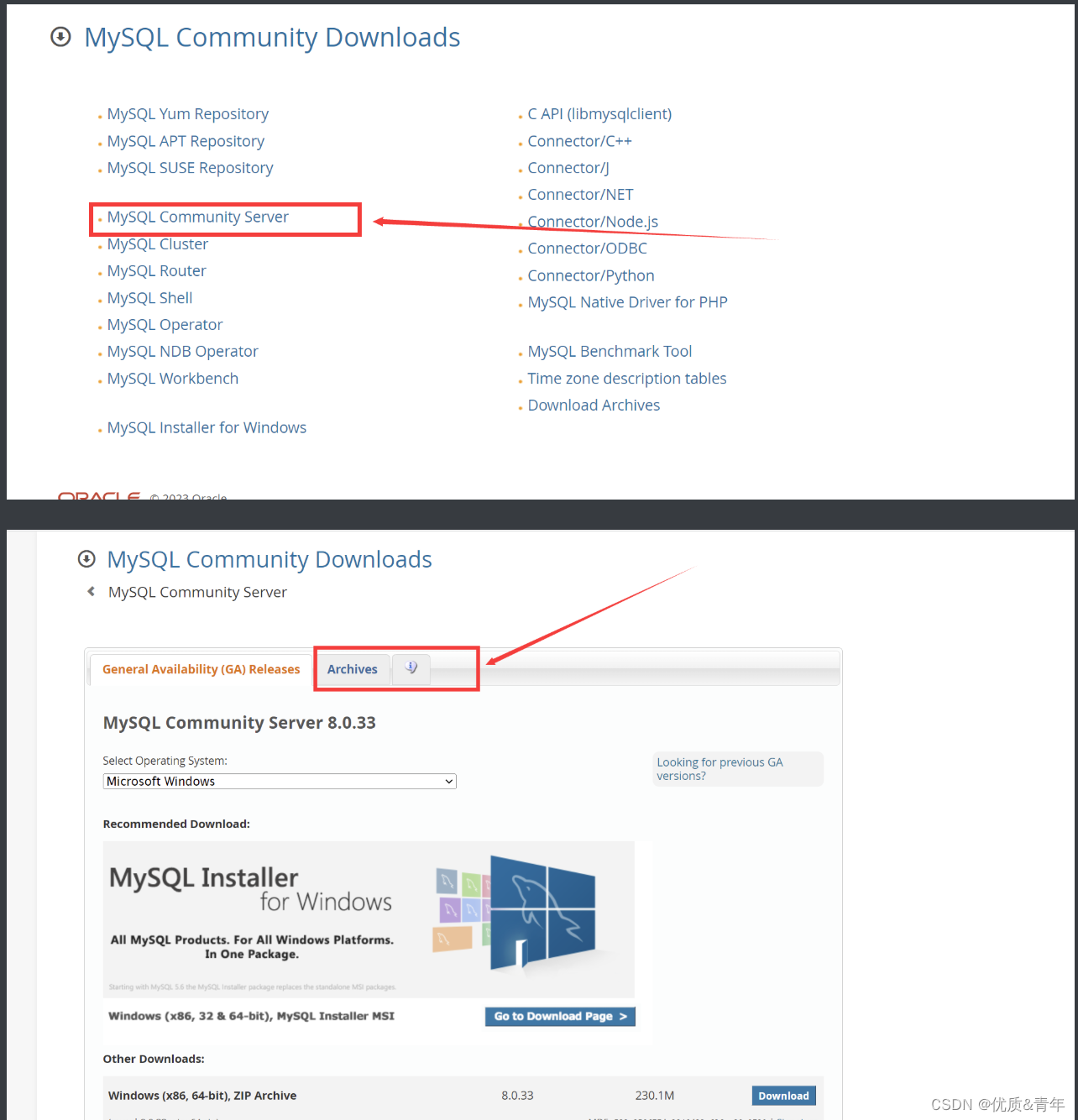Click the download icon on the lower Downloads heading
Viewport: 1078px width, 1120px height.
click(x=86, y=559)
